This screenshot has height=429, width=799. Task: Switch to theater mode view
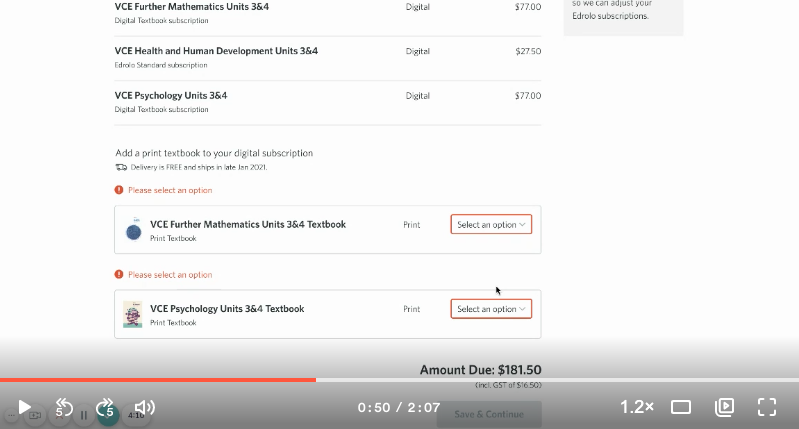[681, 407]
